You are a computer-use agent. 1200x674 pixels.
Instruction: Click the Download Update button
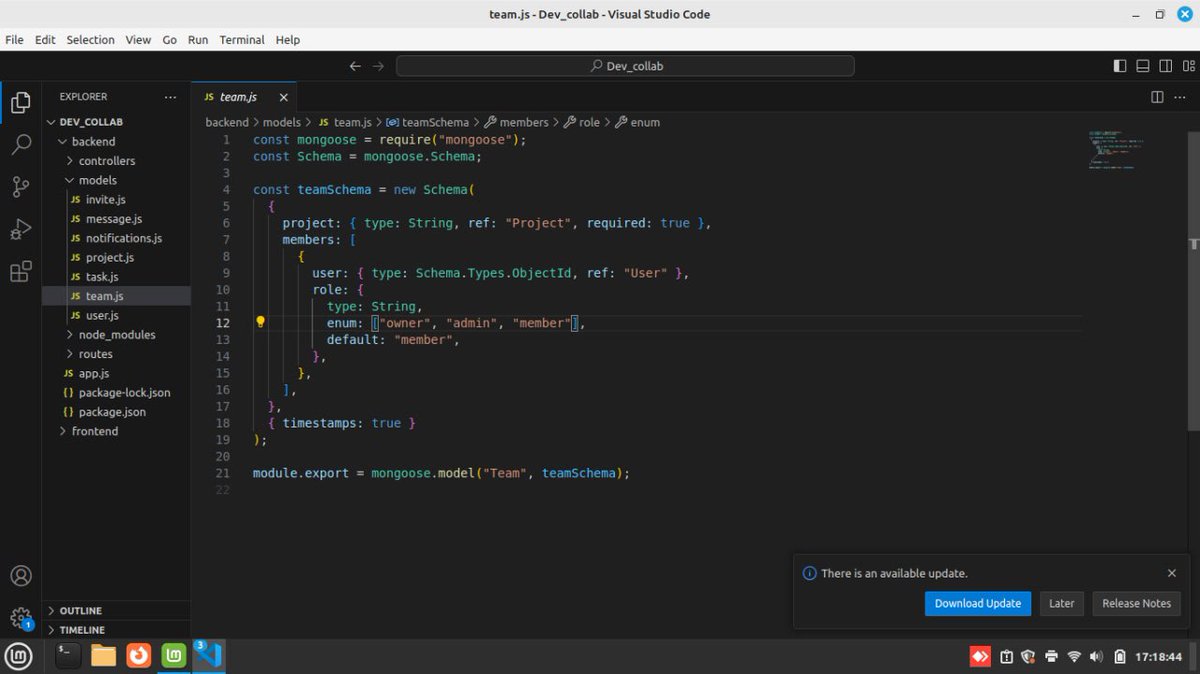click(x=978, y=603)
